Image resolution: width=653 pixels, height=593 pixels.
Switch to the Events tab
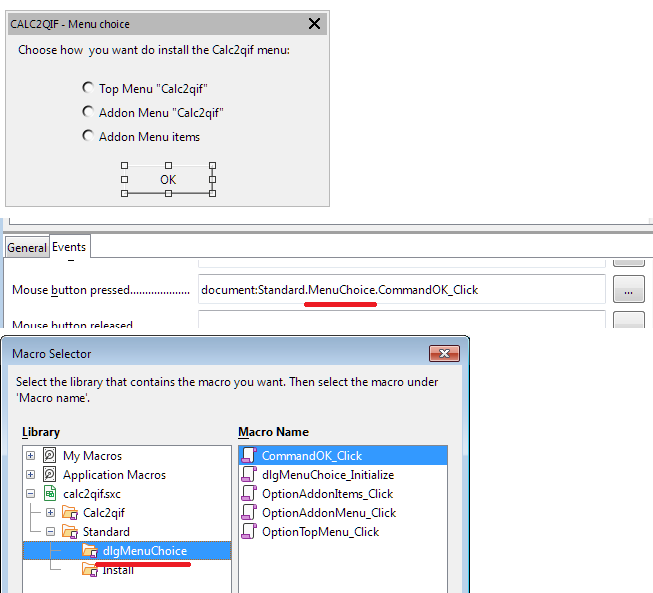tap(69, 247)
